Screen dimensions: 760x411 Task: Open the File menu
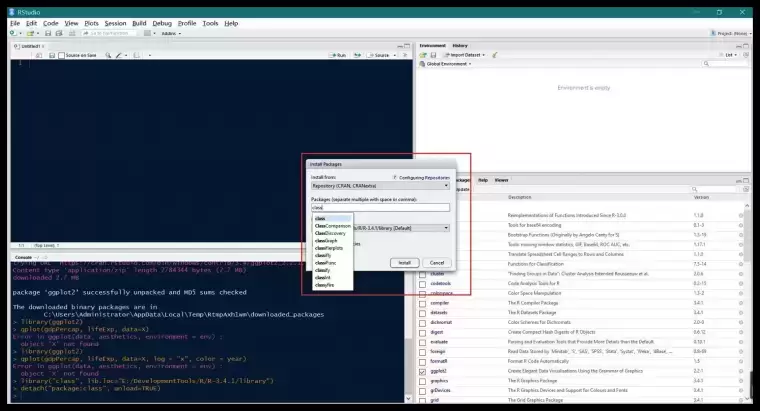(15, 23)
